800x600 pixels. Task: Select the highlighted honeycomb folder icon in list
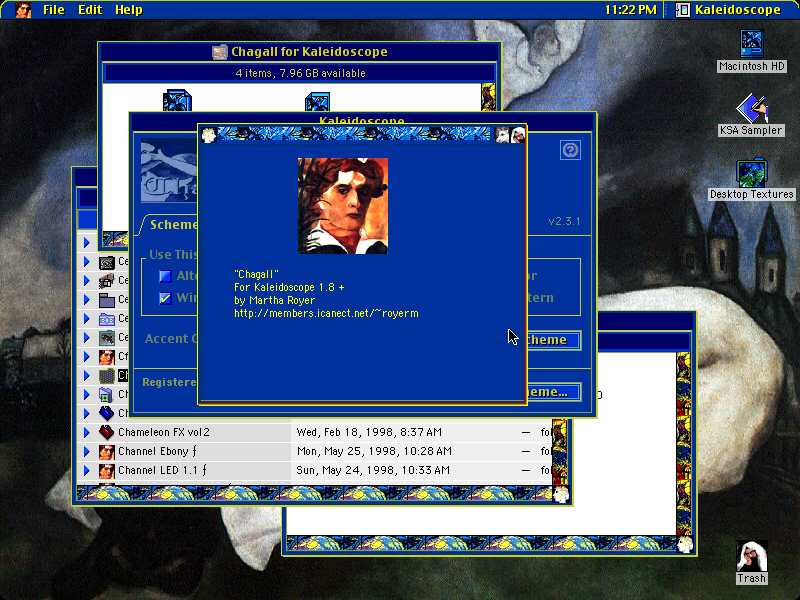pos(107,376)
